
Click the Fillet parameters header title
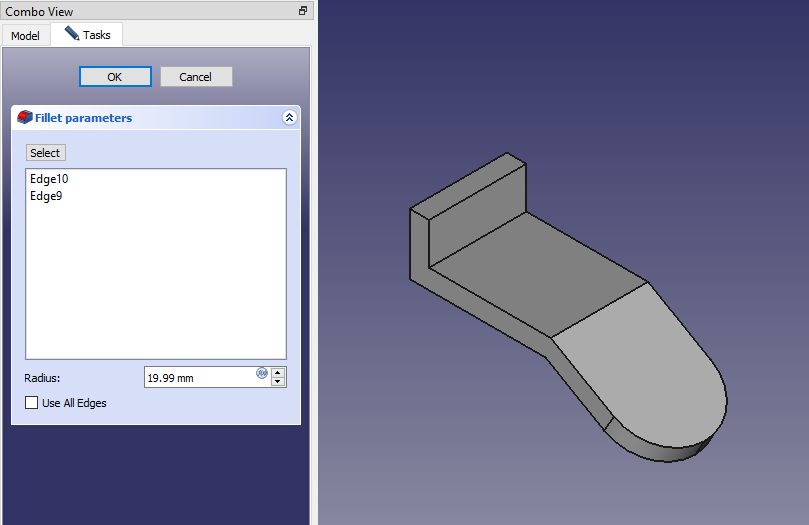pyautogui.click(x=83, y=118)
